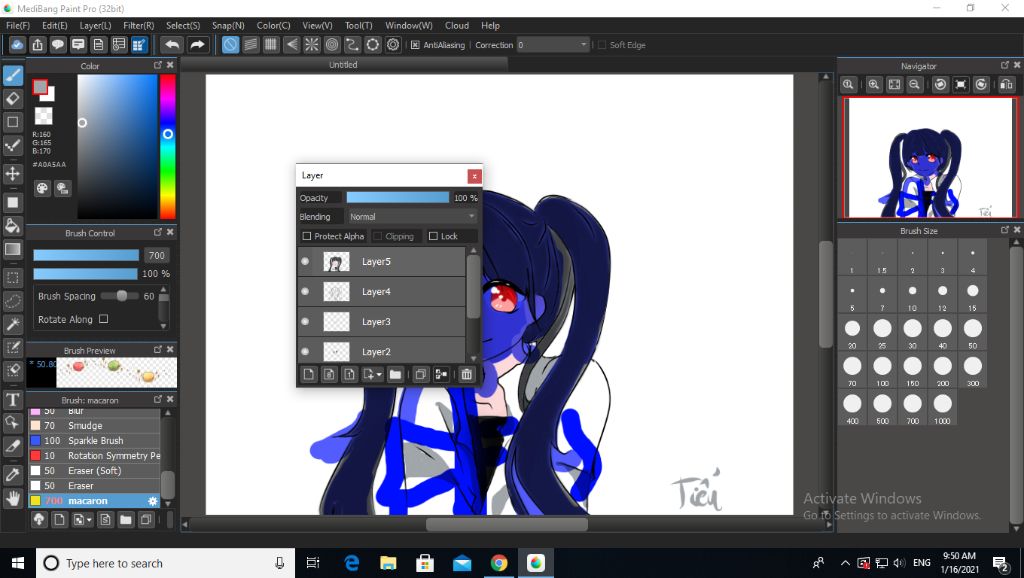Switch to the Untitled canvas tab
The width and height of the screenshot is (1024, 578).
(344, 65)
